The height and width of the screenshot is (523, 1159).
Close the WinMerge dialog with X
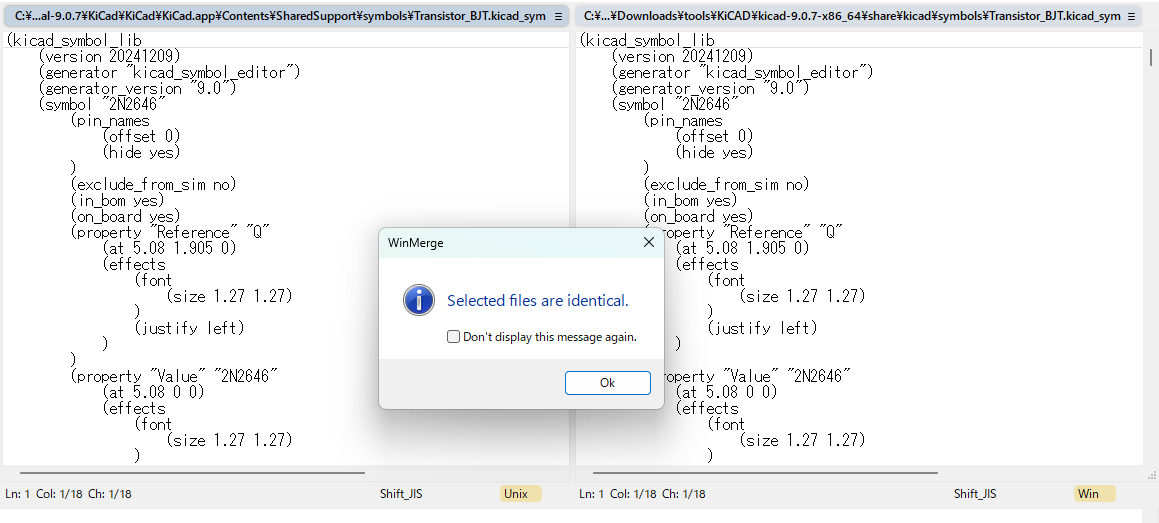648,242
